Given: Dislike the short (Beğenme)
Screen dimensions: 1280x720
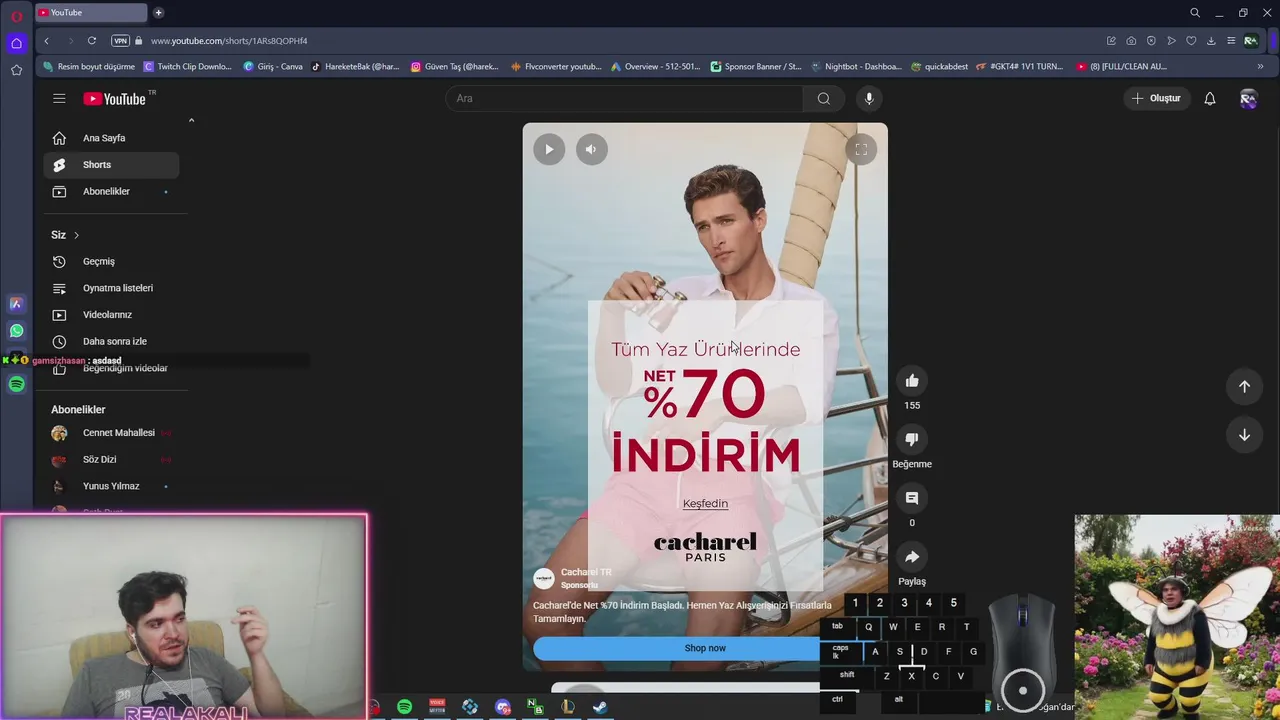Looking at the screenshot, I should [x=912, y=439].
